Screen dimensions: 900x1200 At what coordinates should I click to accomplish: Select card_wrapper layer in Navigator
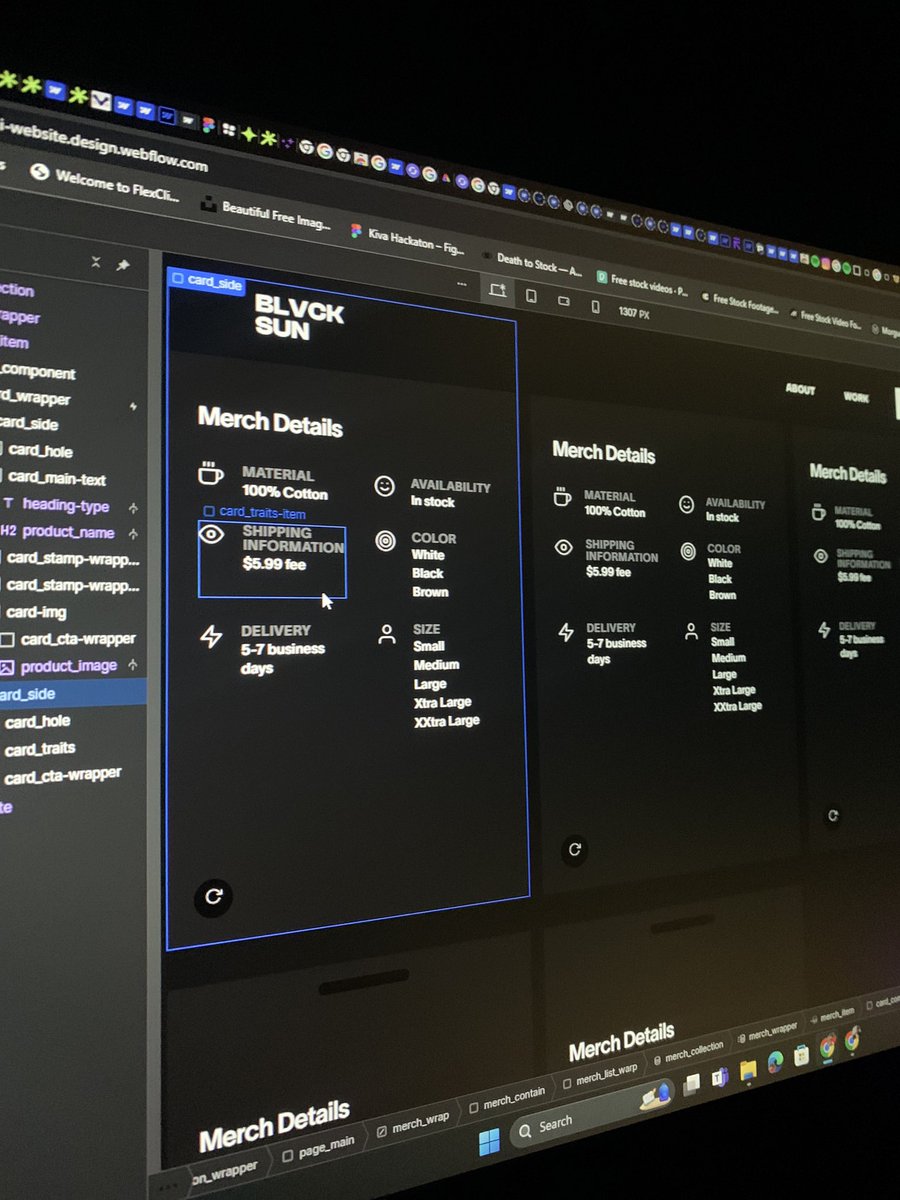coord(35,398)
